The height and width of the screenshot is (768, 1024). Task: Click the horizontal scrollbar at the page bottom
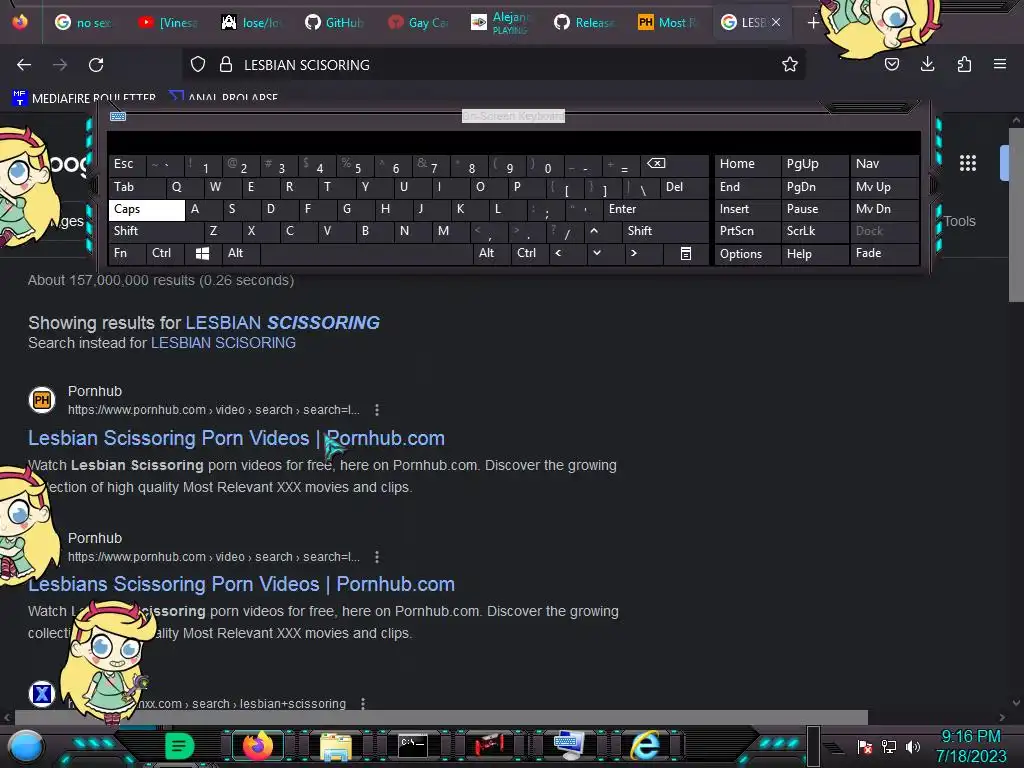[441, 717]
